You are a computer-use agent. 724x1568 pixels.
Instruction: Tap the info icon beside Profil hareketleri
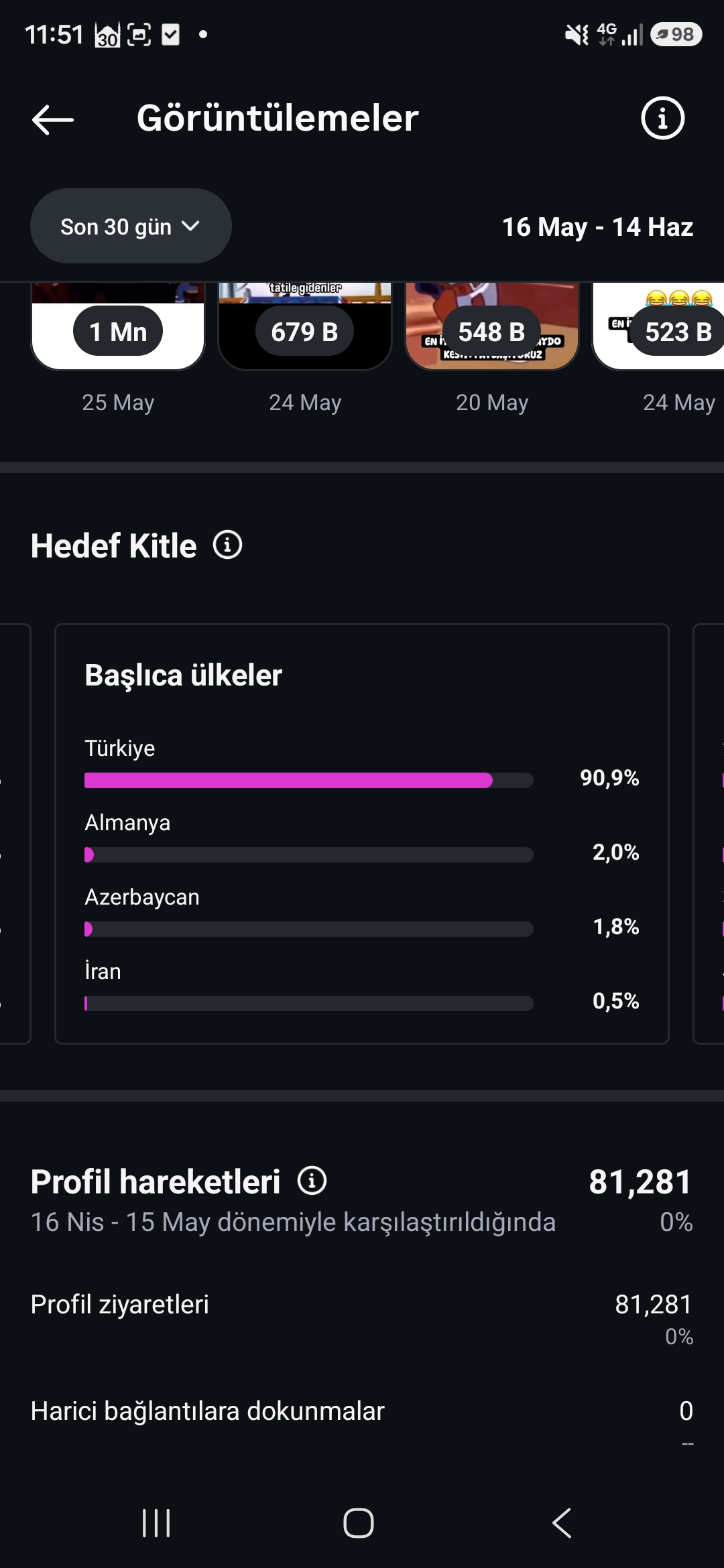pos(312,1180)
